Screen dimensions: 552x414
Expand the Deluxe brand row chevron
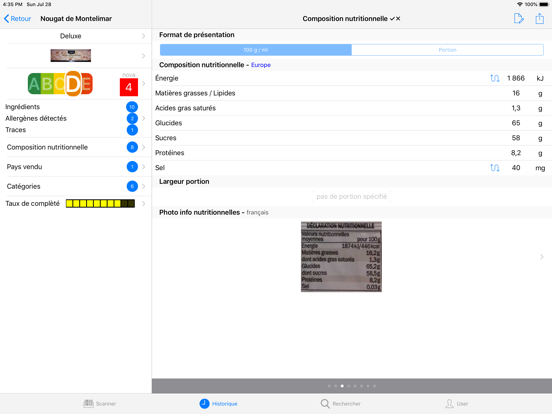tap(143, 36)
